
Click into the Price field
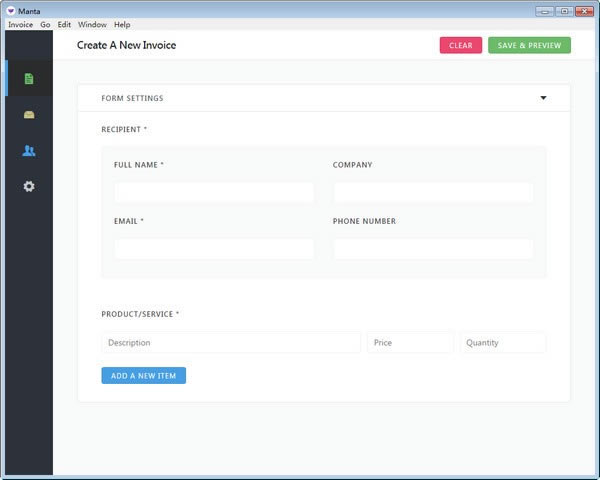[x=410, y=343]
